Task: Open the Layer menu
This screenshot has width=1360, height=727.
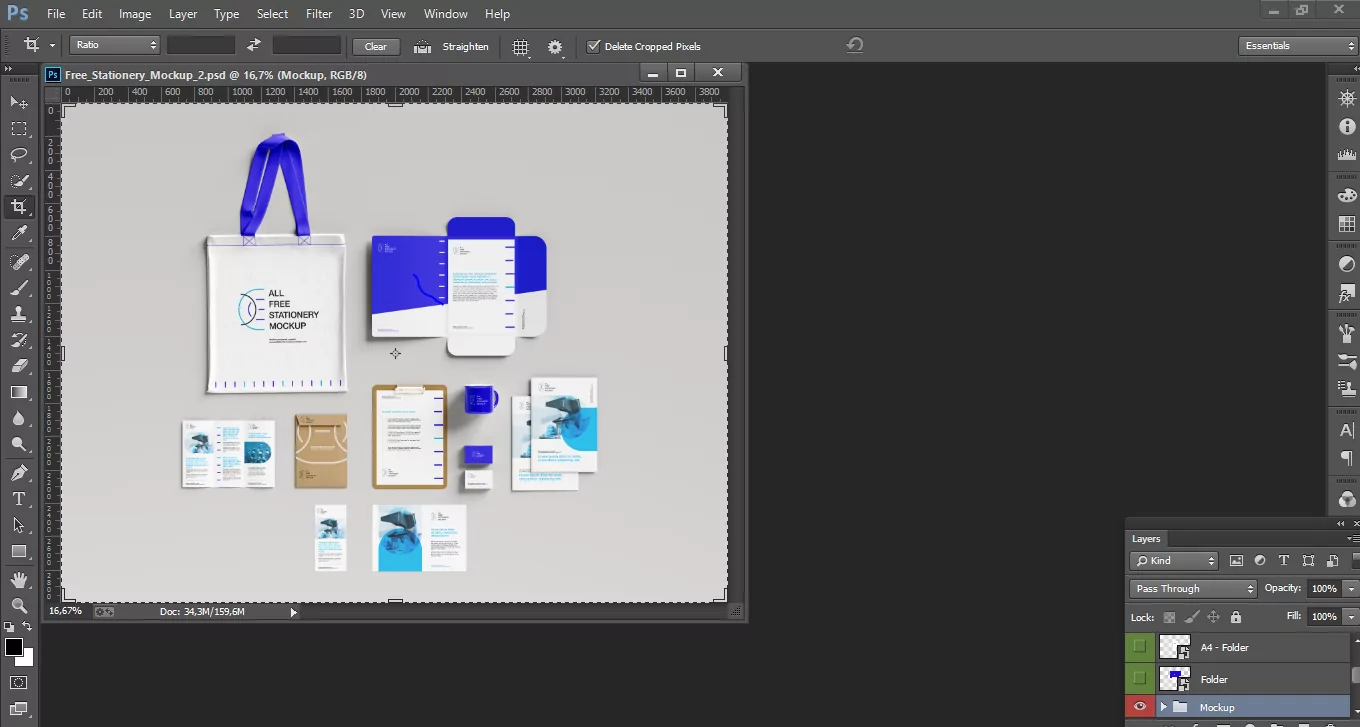Action: tap(183, 14)
